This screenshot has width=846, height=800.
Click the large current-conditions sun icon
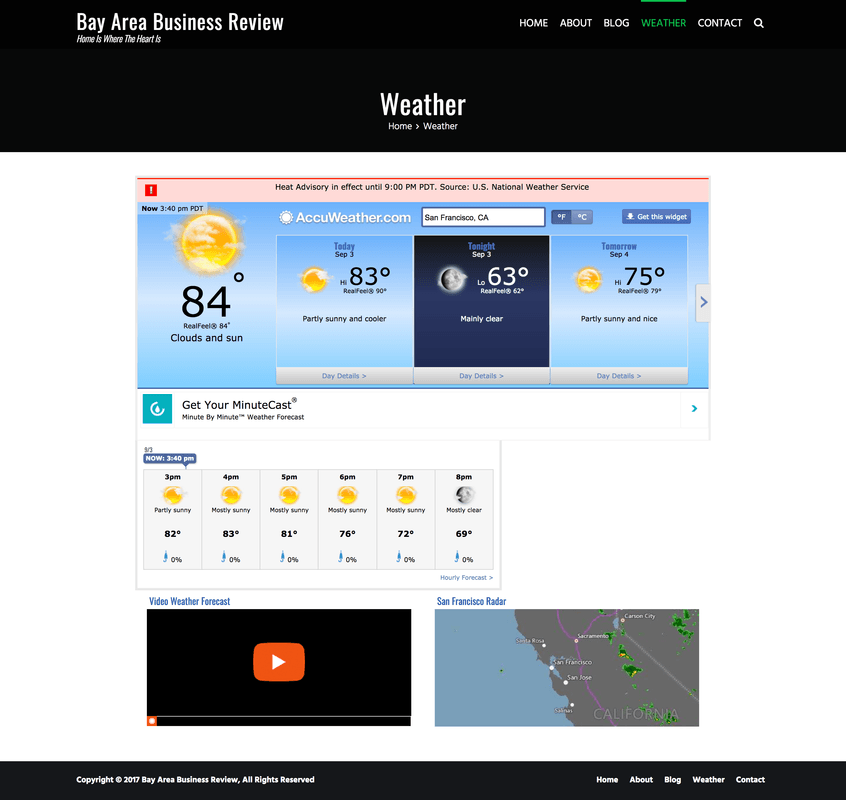coord(208,241)
